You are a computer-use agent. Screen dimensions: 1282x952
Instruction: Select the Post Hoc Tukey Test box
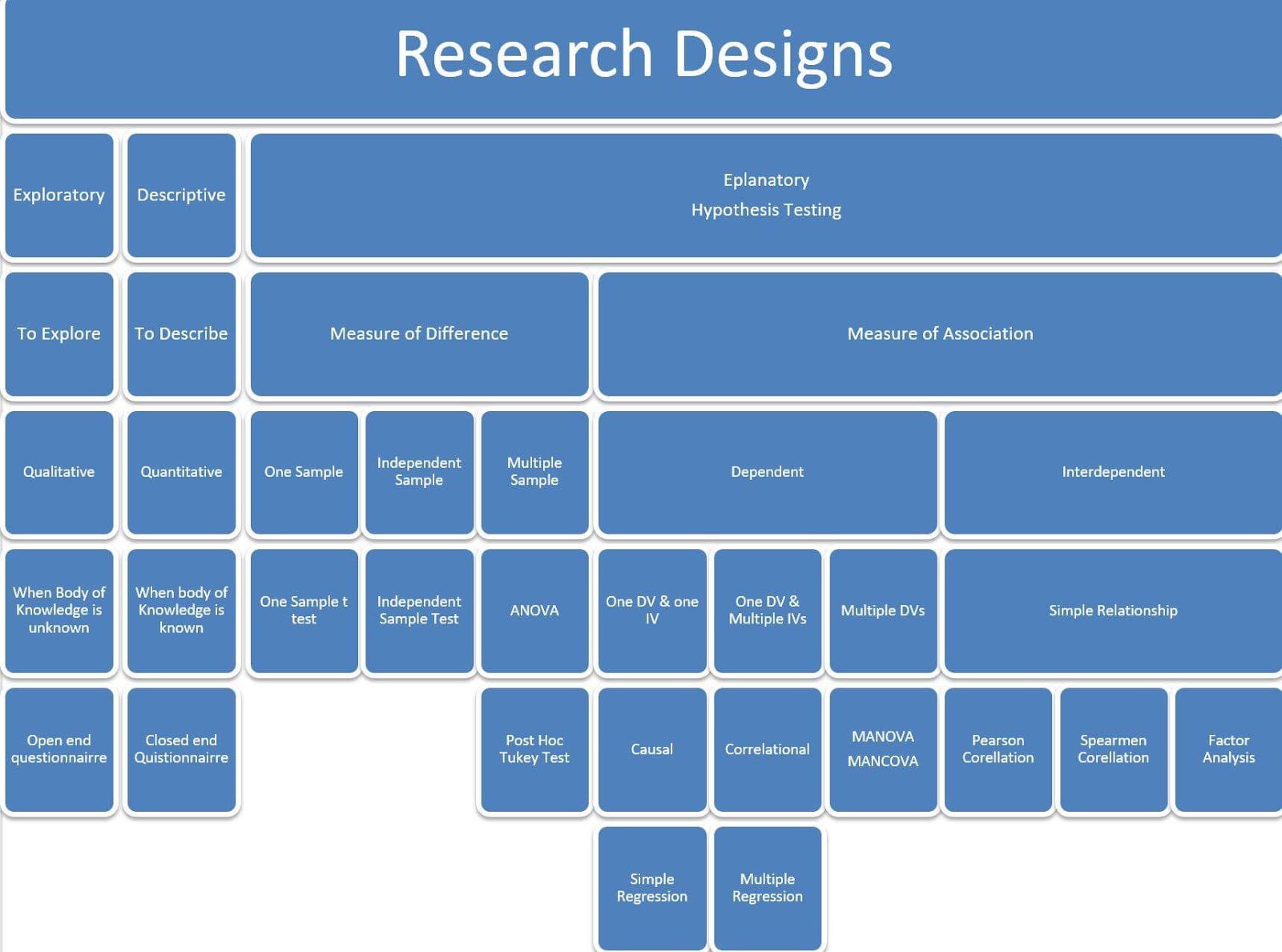point(534,748)
